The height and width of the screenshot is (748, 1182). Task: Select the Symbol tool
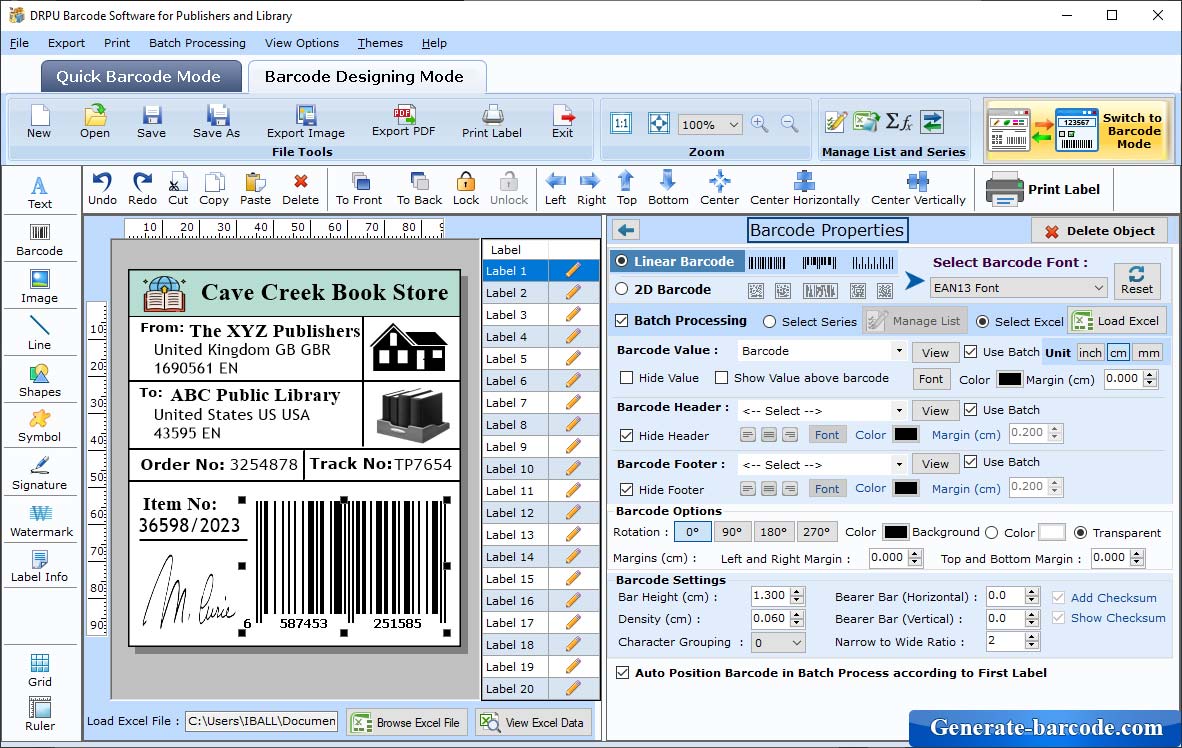[x=39, y=426]
